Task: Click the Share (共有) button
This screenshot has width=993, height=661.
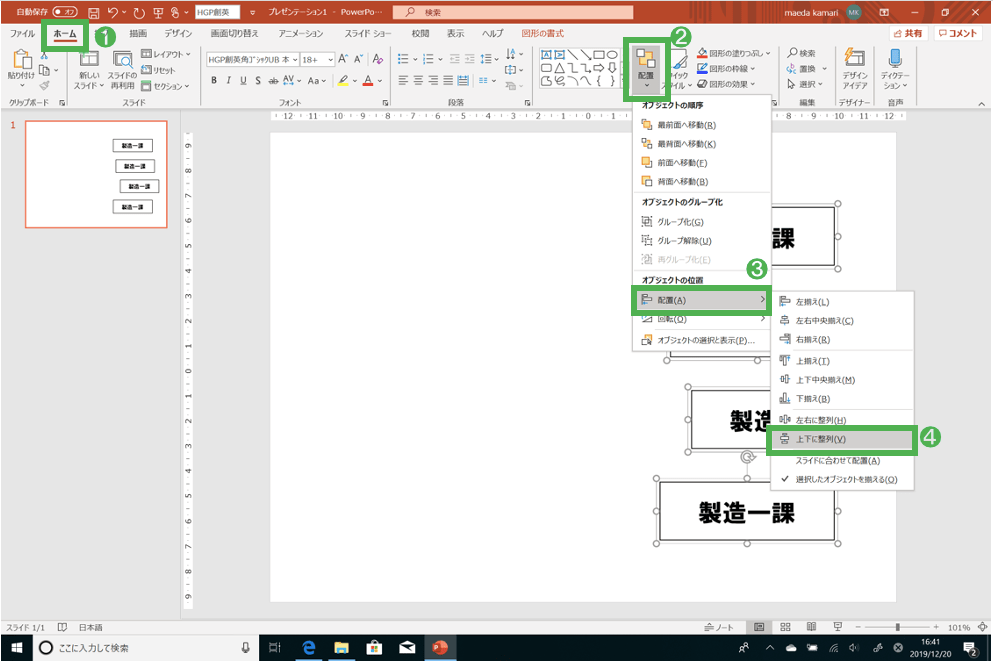Action: coord(908,34)
